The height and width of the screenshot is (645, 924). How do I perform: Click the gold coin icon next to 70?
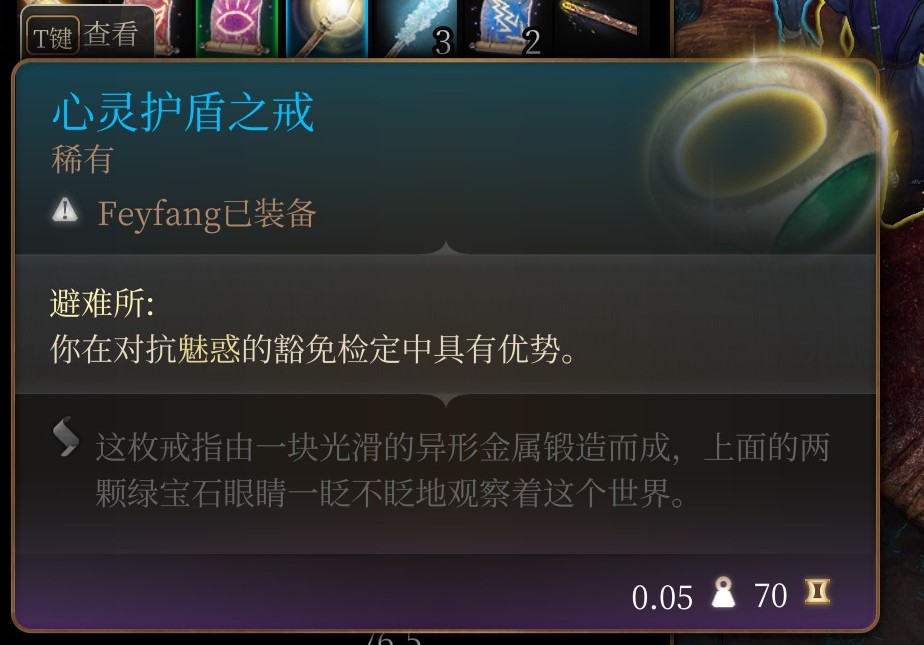pos(817,592)
